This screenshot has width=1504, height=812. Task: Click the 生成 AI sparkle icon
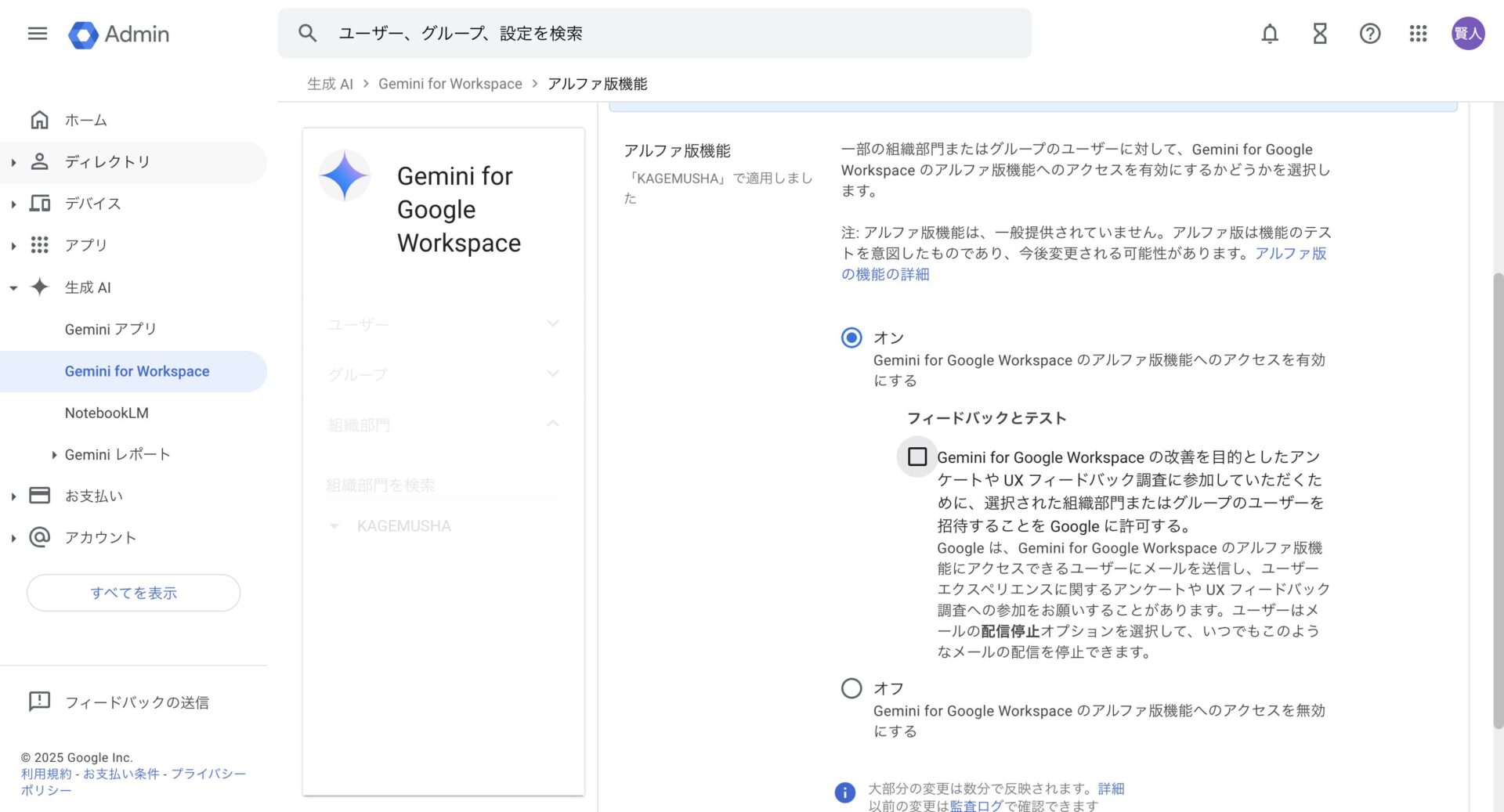(x=38, y=287)
